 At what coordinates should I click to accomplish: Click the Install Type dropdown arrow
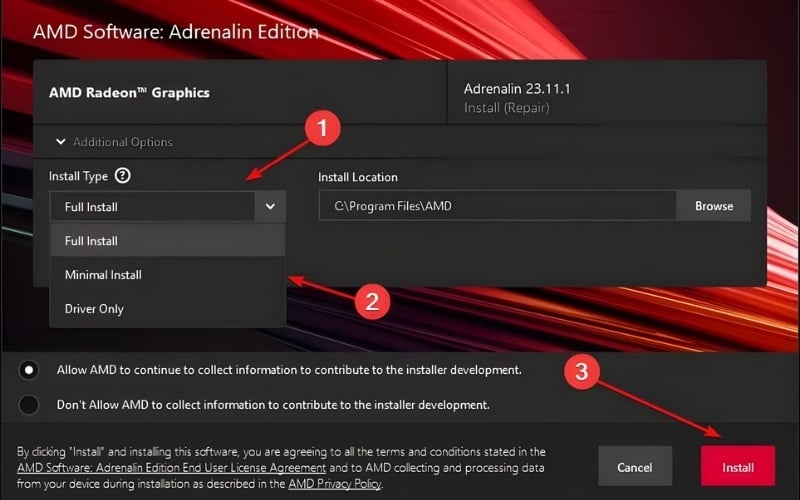point(270,207)
